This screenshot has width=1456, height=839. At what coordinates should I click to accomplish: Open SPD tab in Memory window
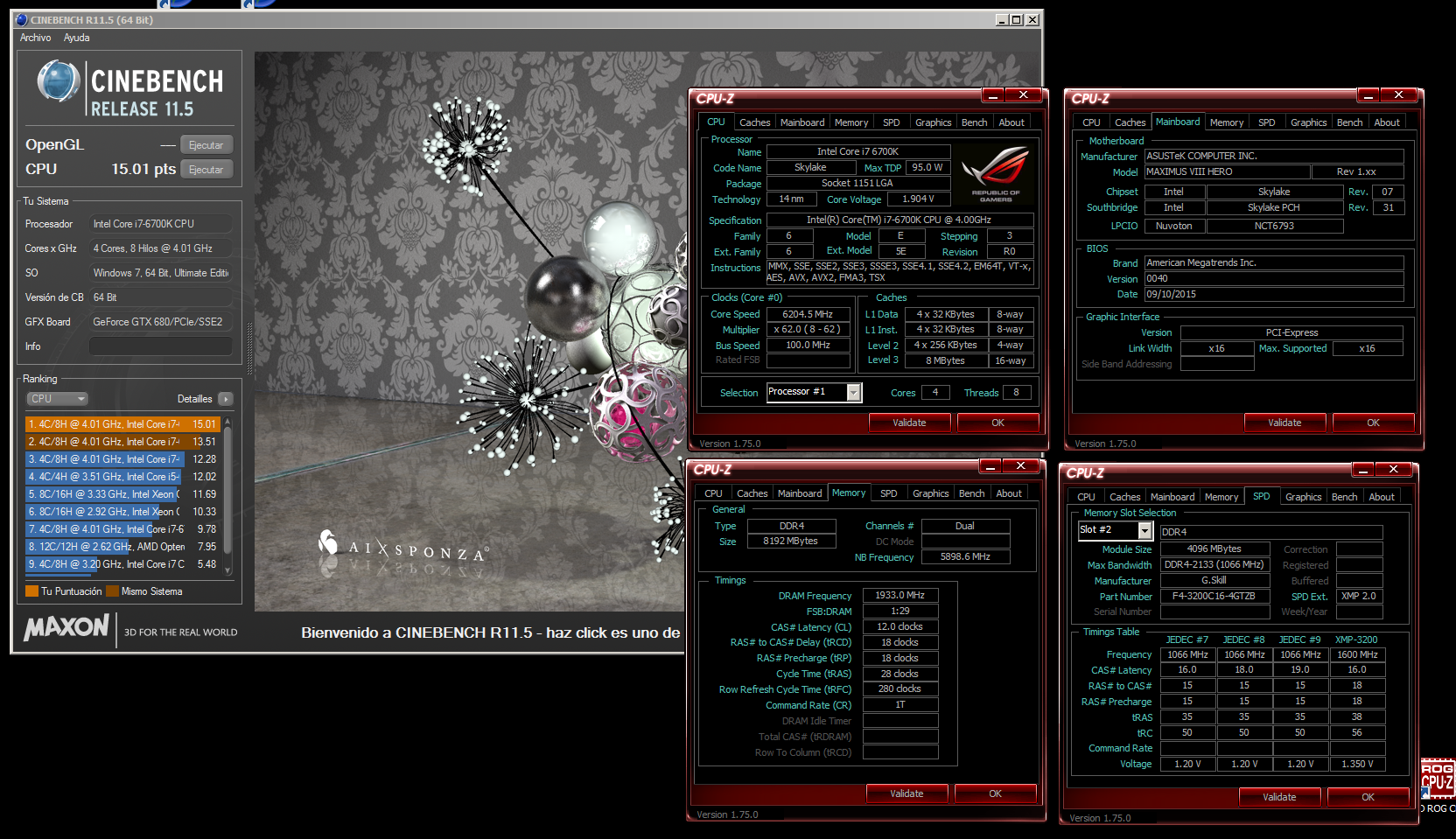pos(889,493)
